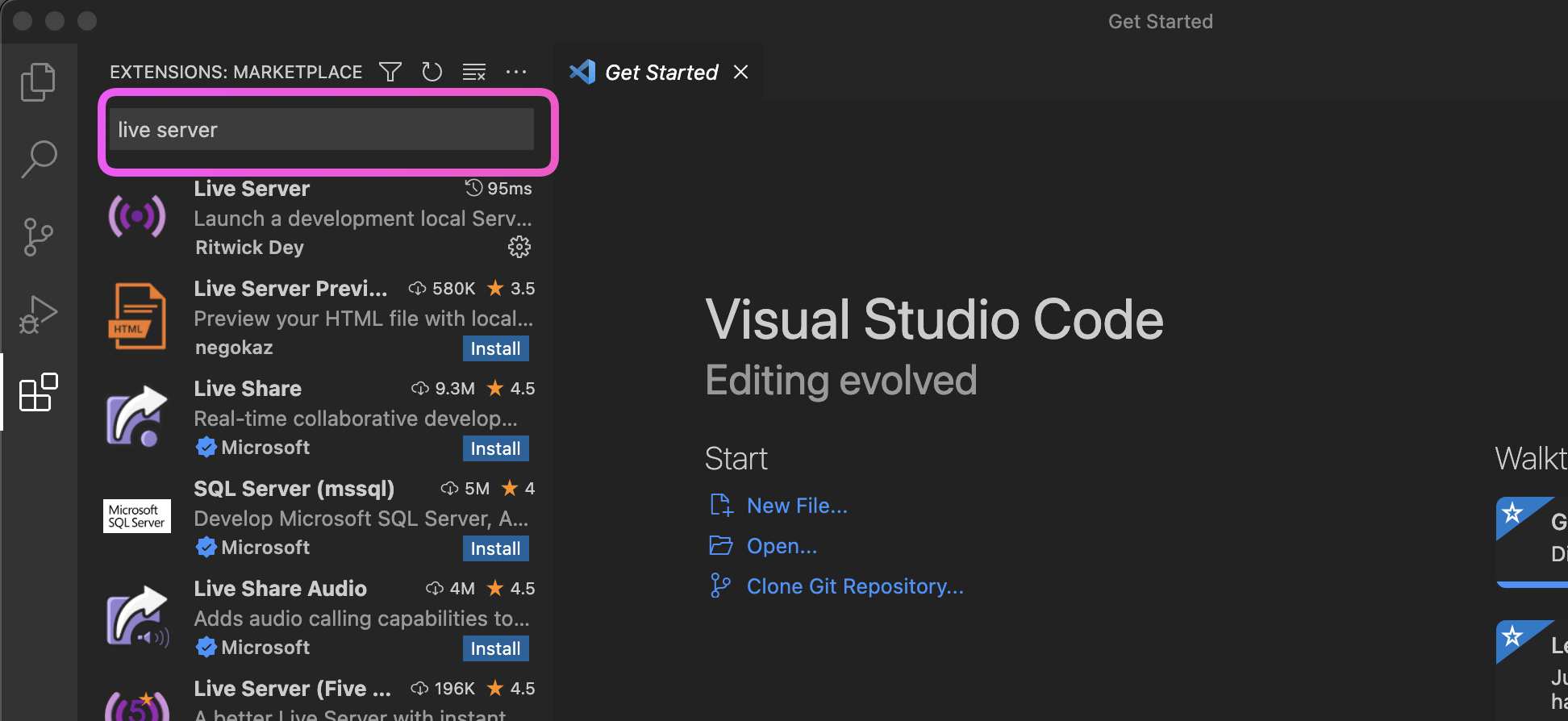Close the Get Started tab
Image resolution: width=1568 pixels, height=721 pixels.
[x=740, y=73]
